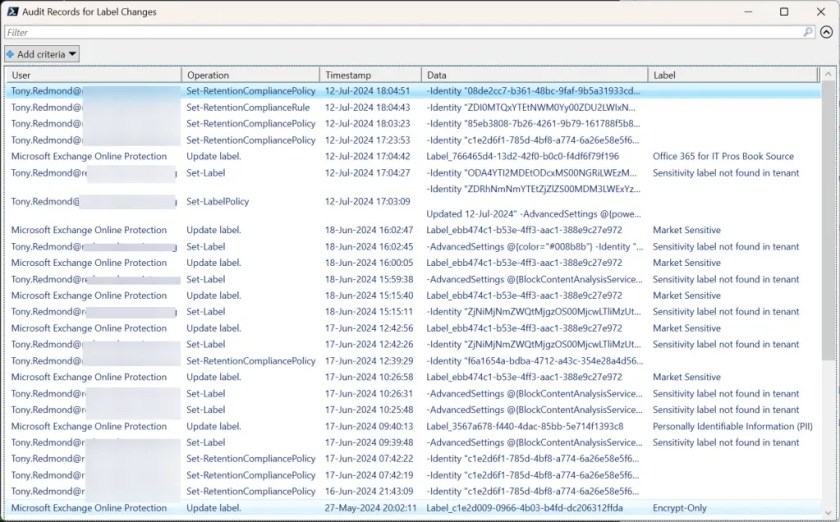Click the vertical scrollbar thumb
Image resolution: width=840 pixels, height=522 pixels.
point(828,220)
